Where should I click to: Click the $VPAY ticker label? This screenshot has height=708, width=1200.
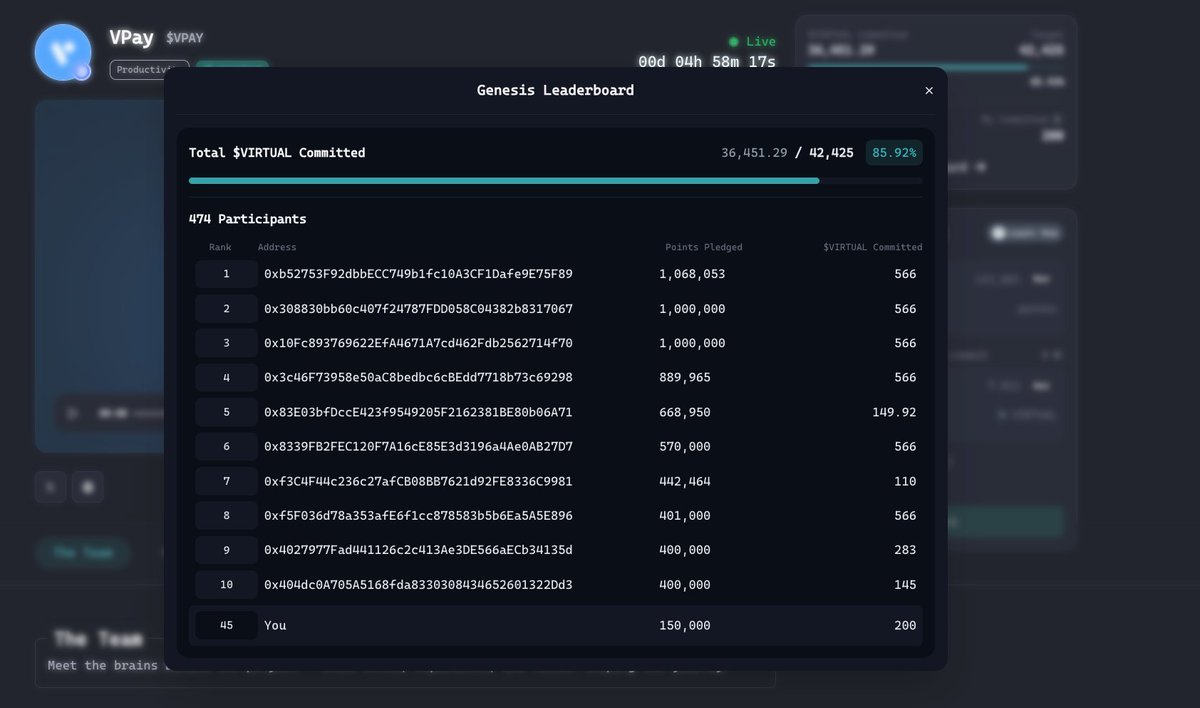coord(183,38)
